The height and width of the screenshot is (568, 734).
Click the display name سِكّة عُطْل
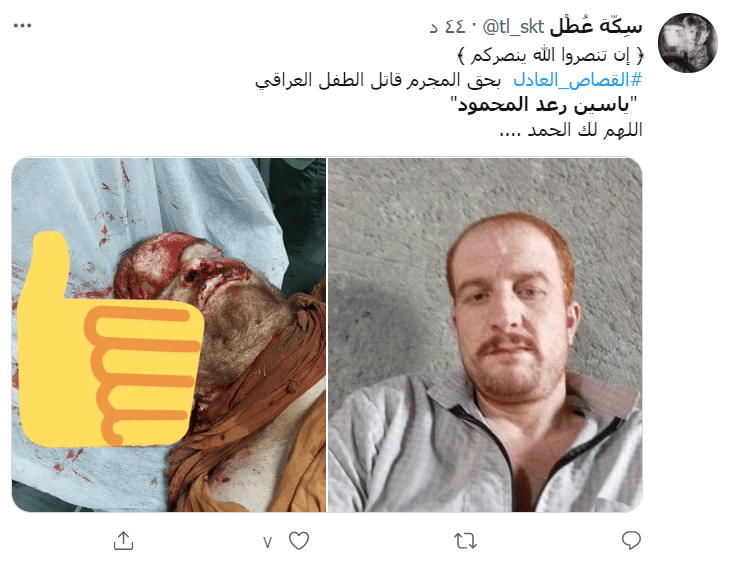[x=595, y=26]
